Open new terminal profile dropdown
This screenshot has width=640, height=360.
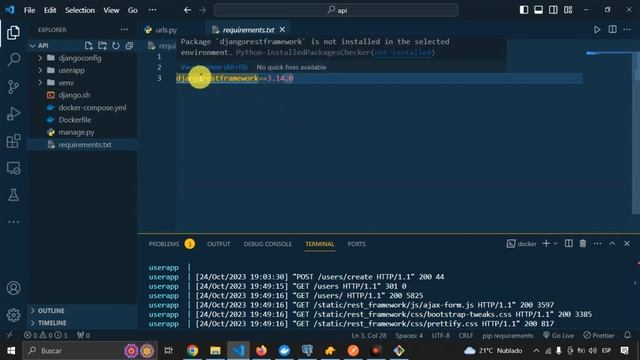[556, 244]
